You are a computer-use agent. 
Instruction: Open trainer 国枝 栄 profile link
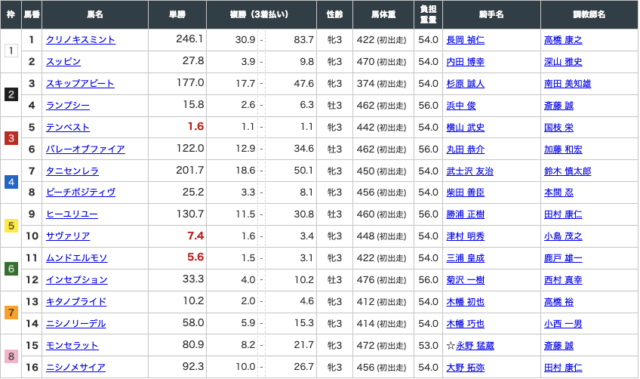[x=558, y=128]
